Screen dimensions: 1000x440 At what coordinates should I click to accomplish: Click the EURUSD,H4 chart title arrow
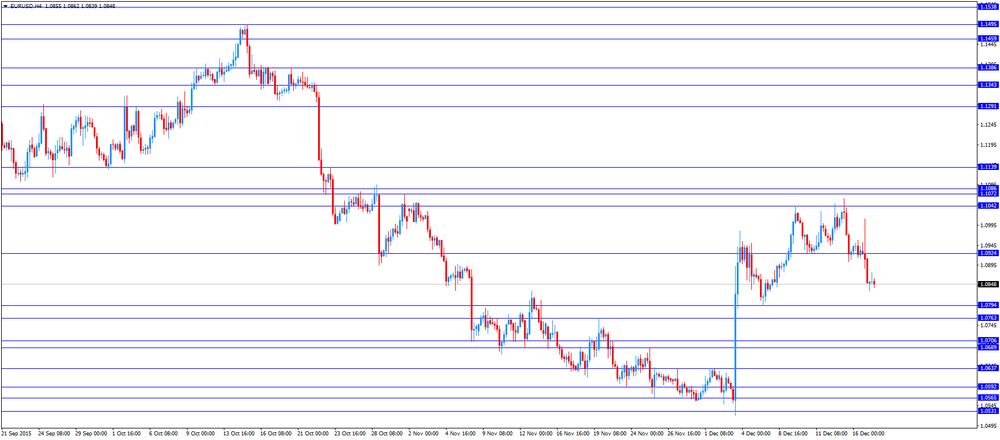tap(4, 5)
